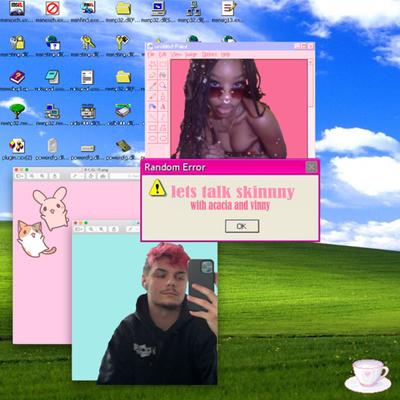The image size is (400, 400).
Task: Click OK in the Random Error dialog
Action: pos(242,226)
